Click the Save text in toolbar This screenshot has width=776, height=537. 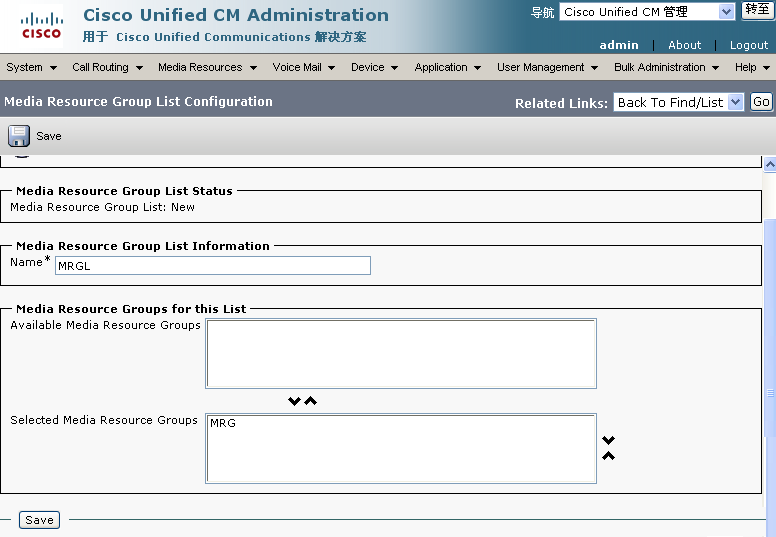pos(49,136)
